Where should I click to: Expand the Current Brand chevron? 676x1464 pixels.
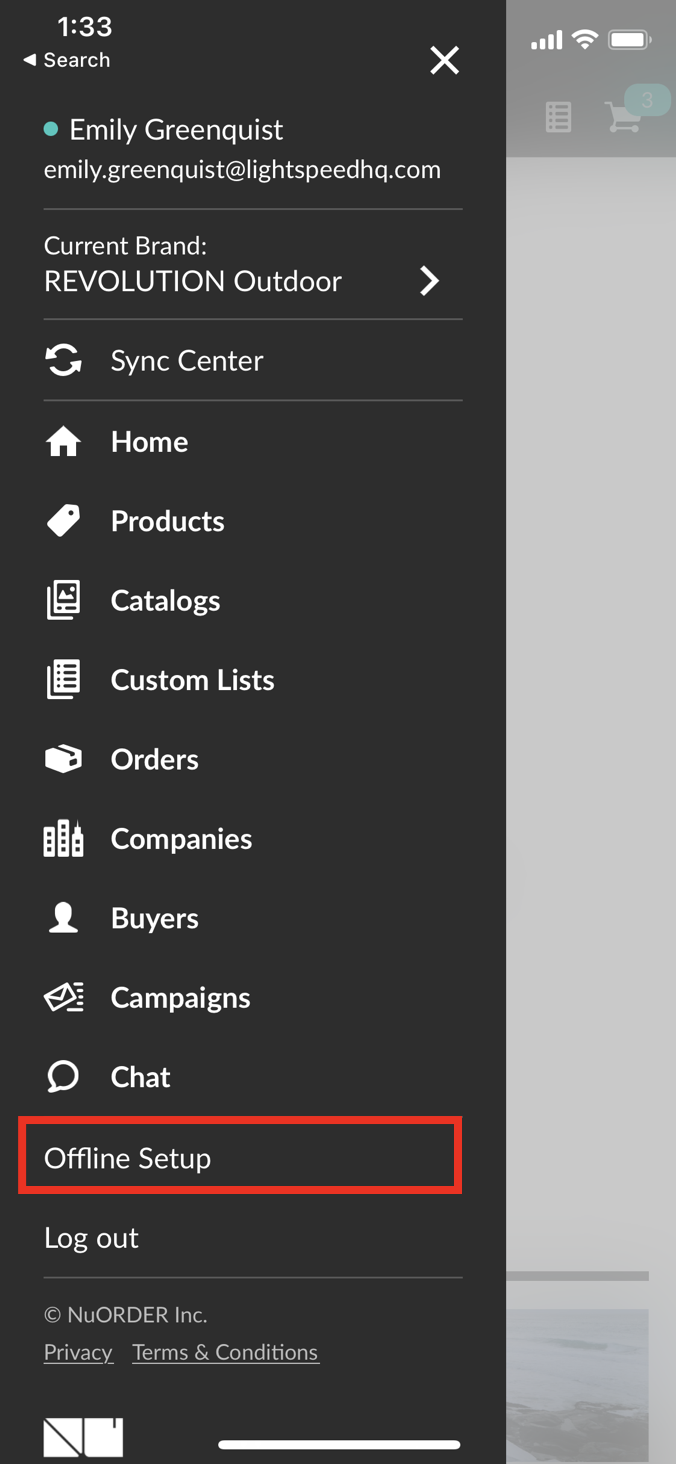[x=430, y=281]
